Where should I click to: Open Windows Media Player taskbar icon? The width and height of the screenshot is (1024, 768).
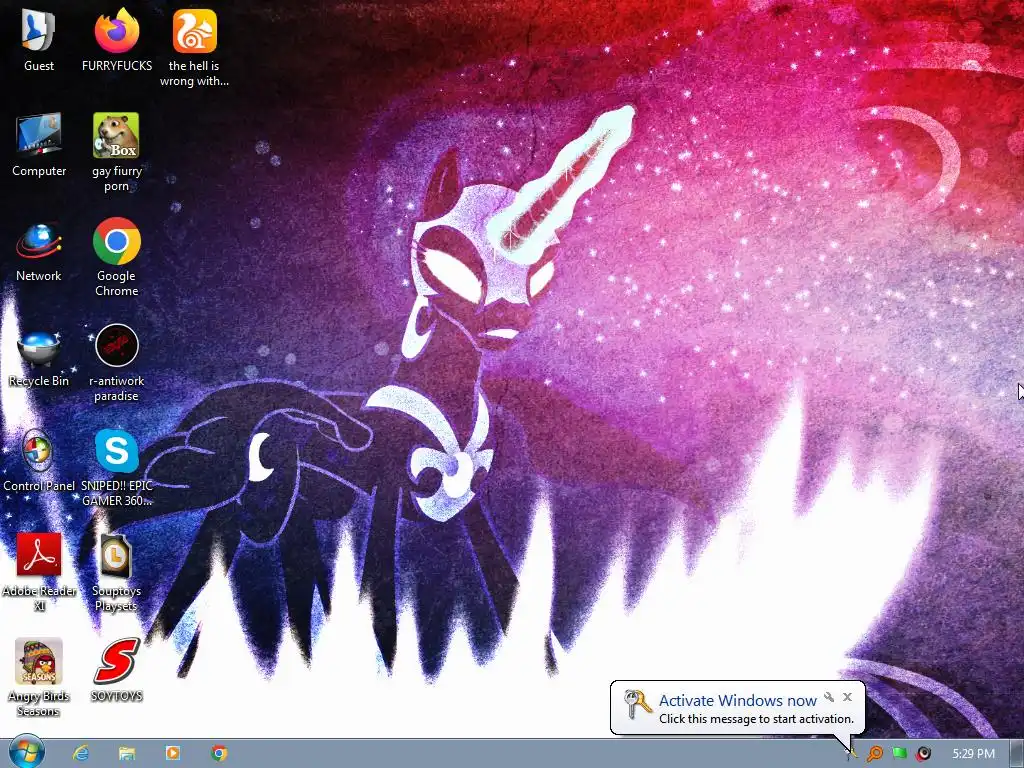coord(173,753)
